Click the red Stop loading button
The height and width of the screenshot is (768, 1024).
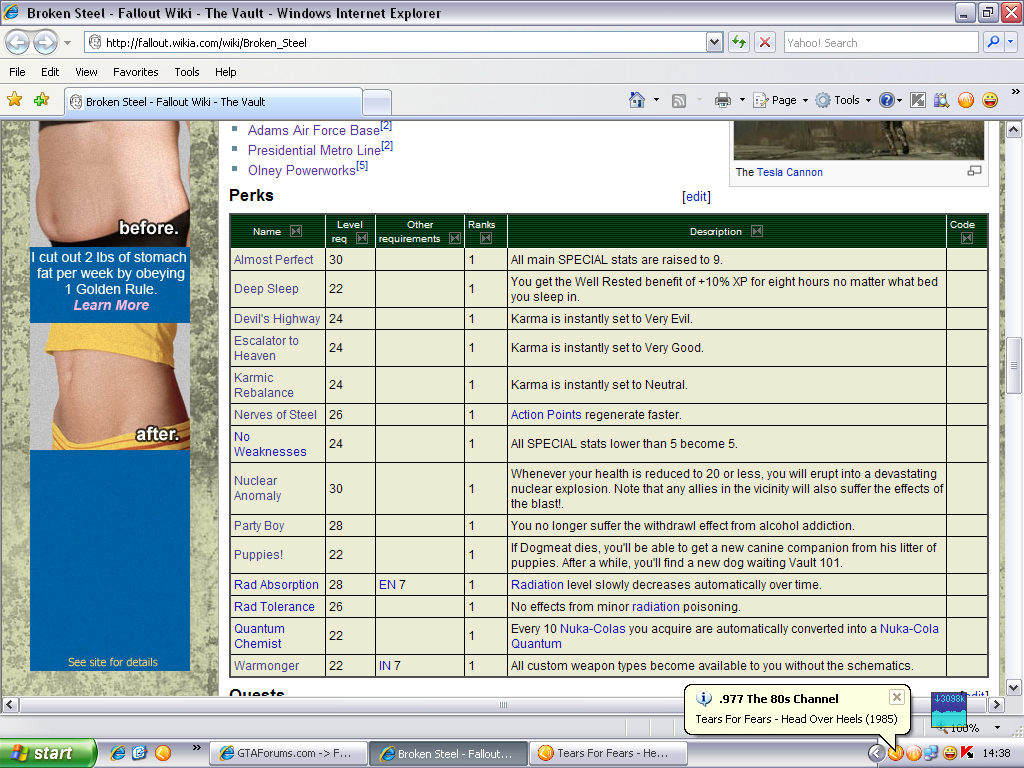[x=765, y=43]
